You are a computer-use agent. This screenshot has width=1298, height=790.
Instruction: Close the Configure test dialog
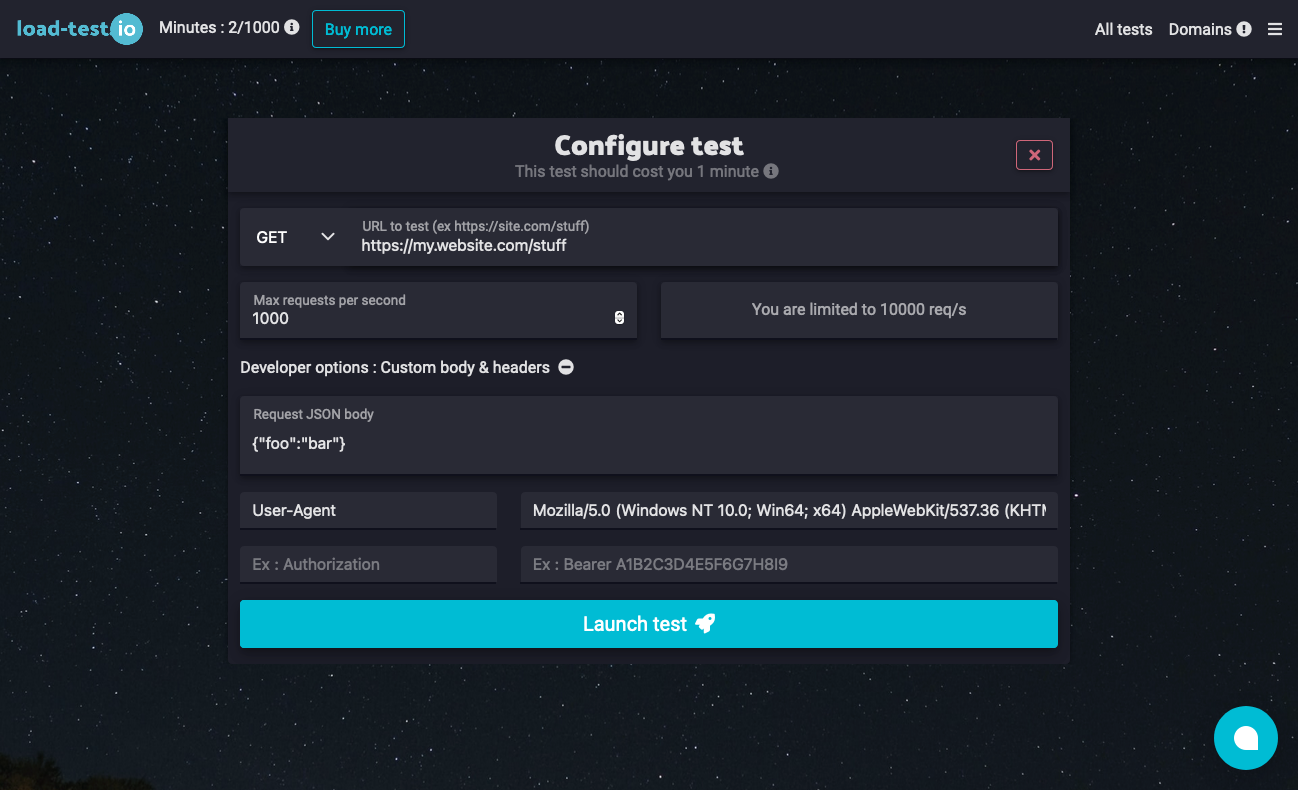tap(1034, 154)
